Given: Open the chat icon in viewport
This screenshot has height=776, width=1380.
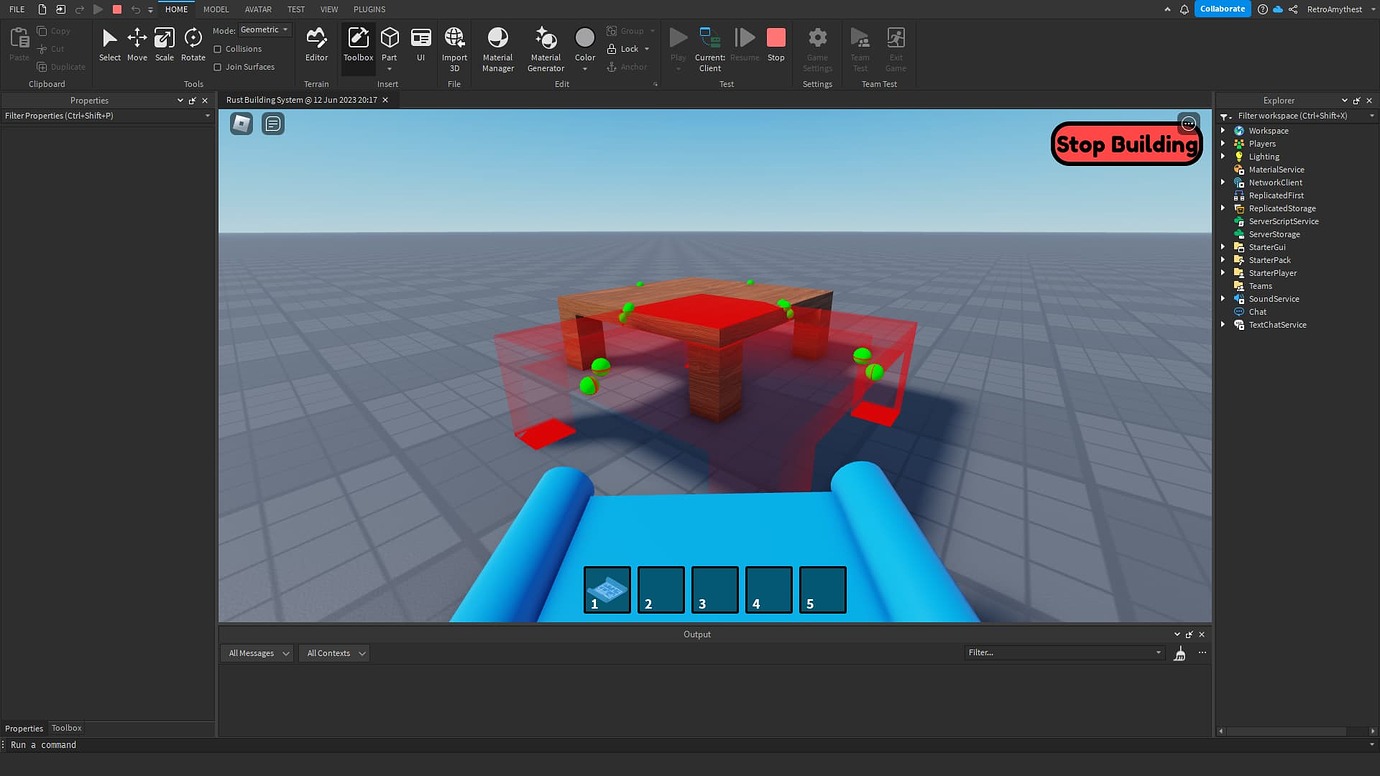Looking at the screenshot, I should [273, 123].
